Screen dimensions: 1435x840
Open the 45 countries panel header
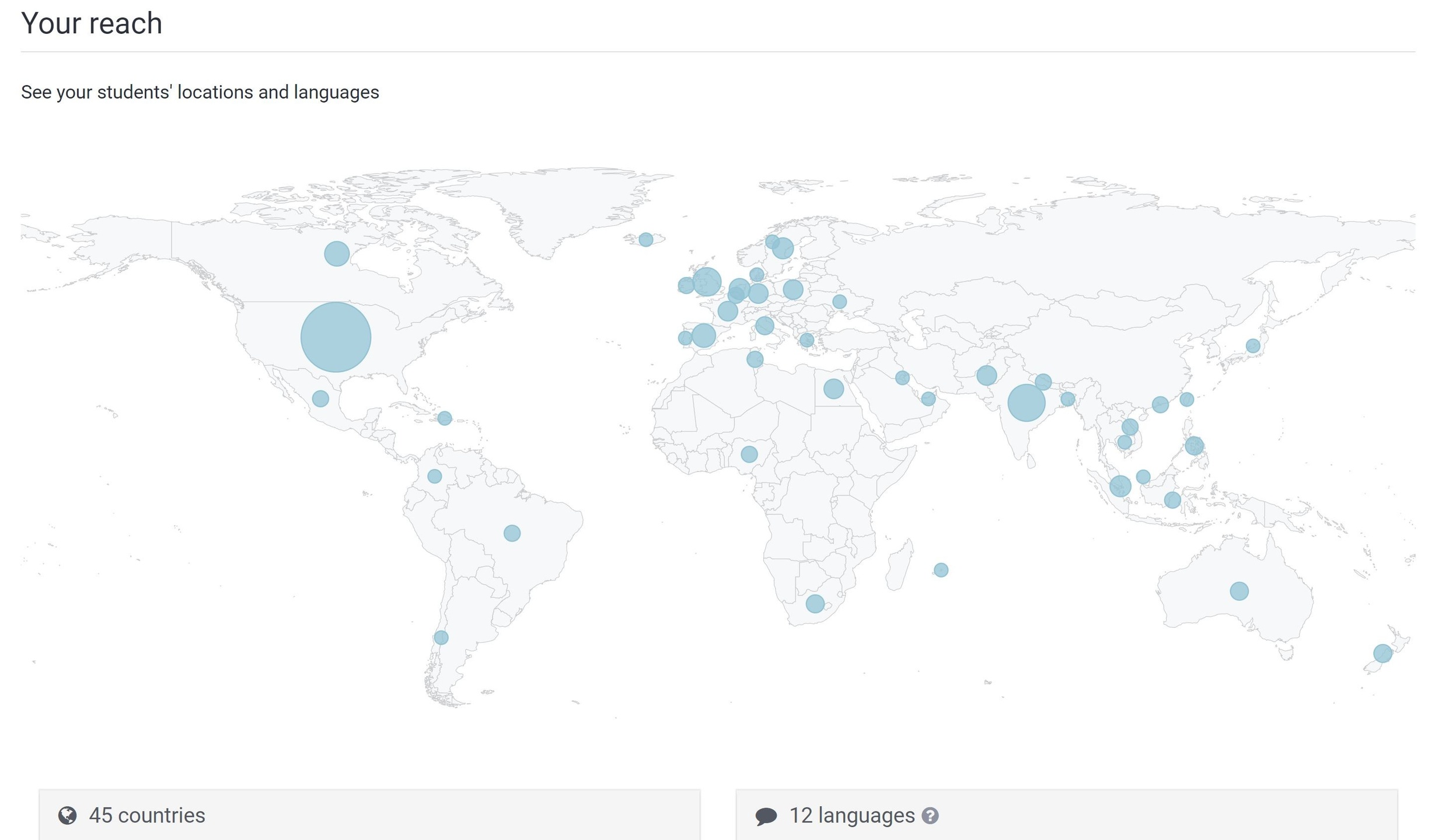pos(147,815)
